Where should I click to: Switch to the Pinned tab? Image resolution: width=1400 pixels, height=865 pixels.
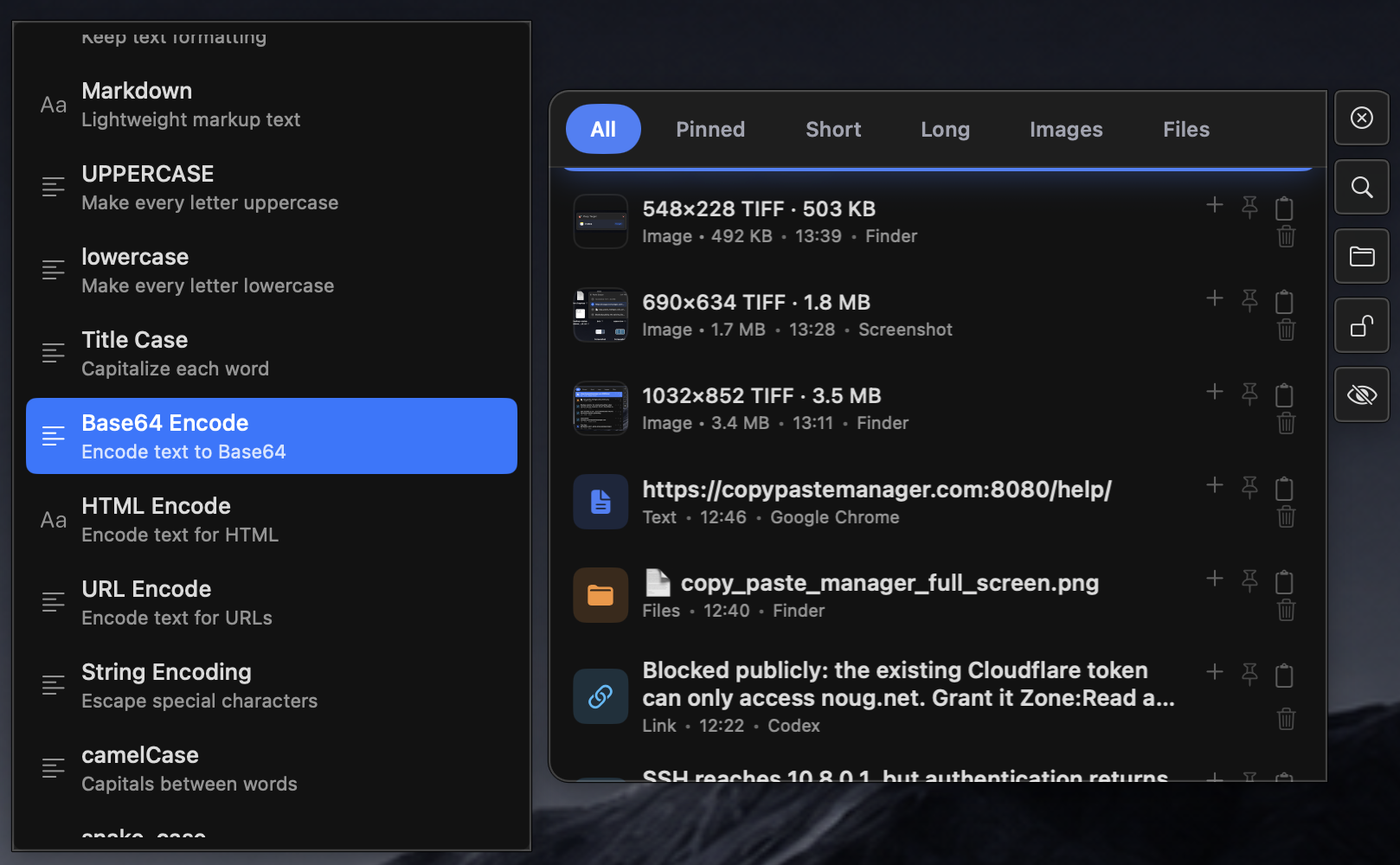pos(710,129)
